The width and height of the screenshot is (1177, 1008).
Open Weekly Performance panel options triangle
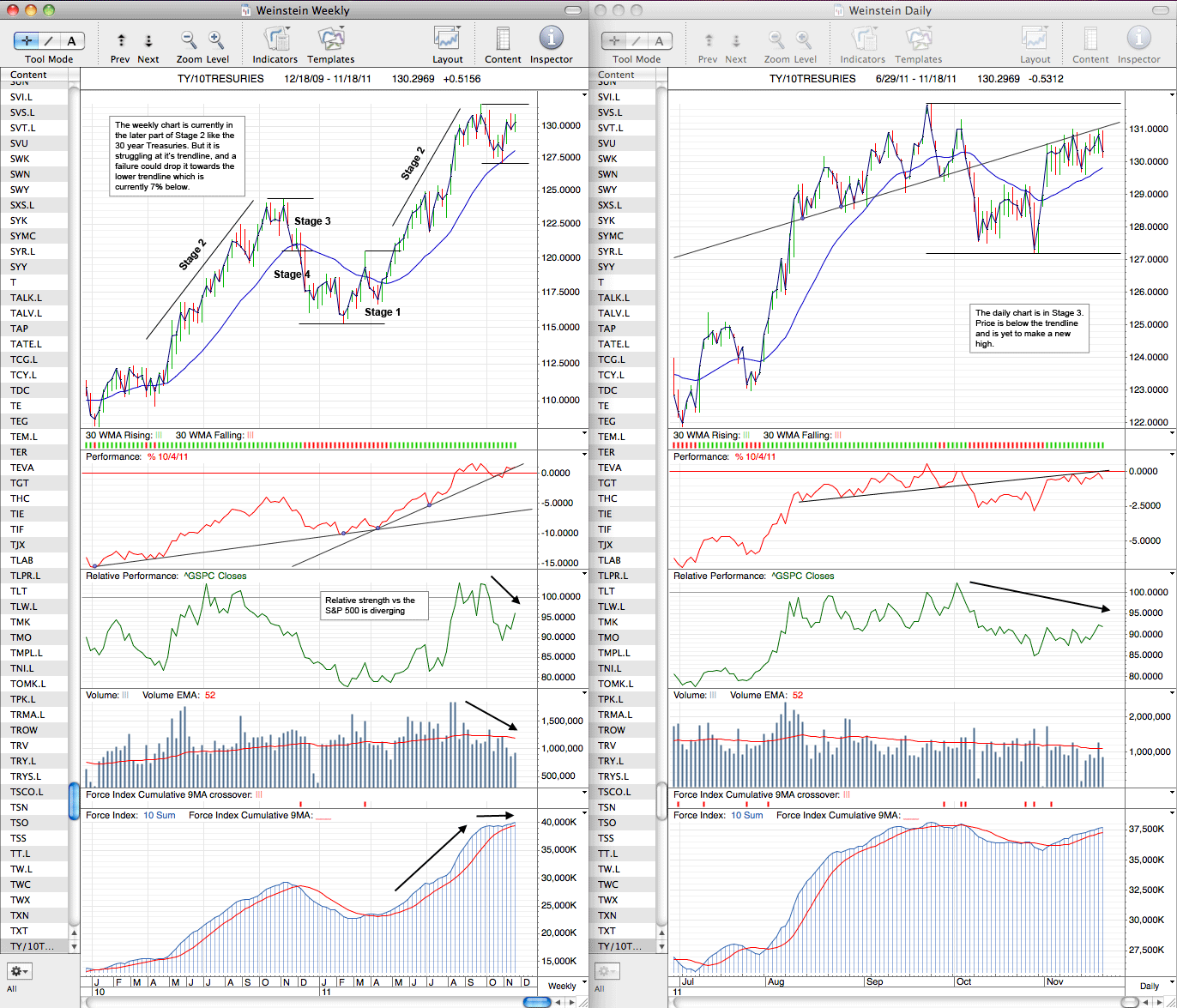(584, 456)
